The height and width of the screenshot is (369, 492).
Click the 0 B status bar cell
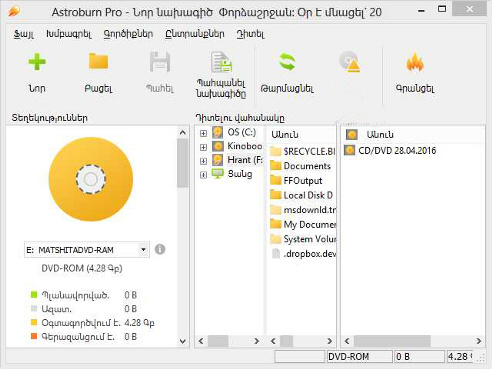[x=419, y=357]
